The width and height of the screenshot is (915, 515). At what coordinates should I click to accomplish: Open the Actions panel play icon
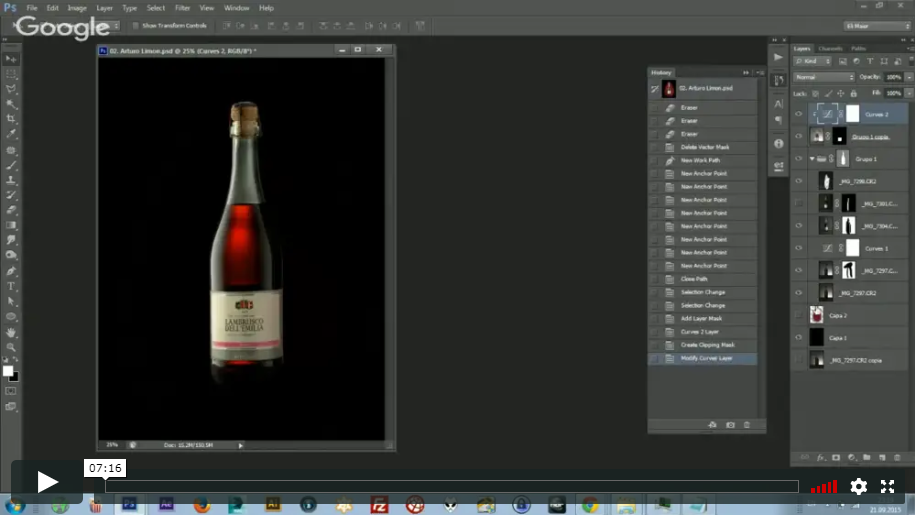click(x=778, y=57)
